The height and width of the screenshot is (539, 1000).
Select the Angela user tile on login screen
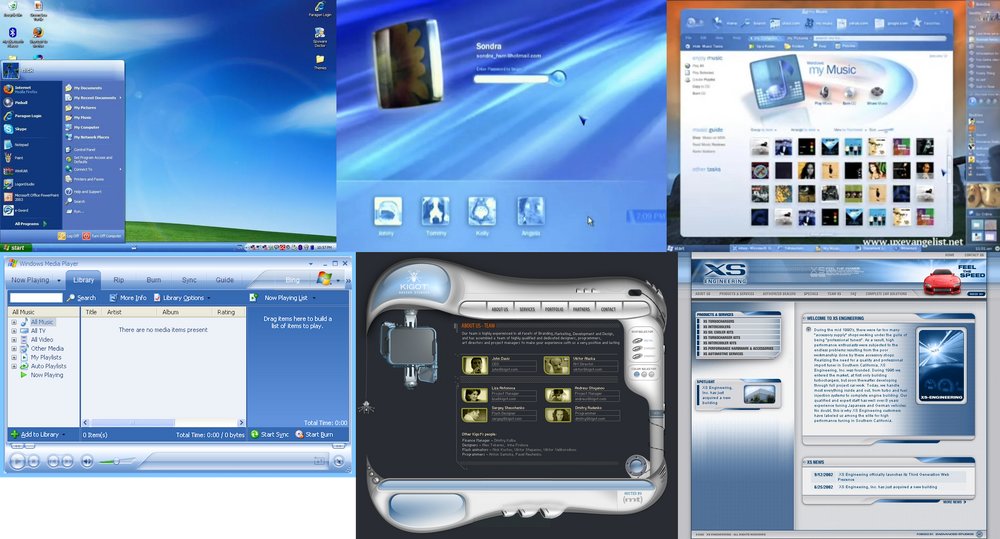531,211
